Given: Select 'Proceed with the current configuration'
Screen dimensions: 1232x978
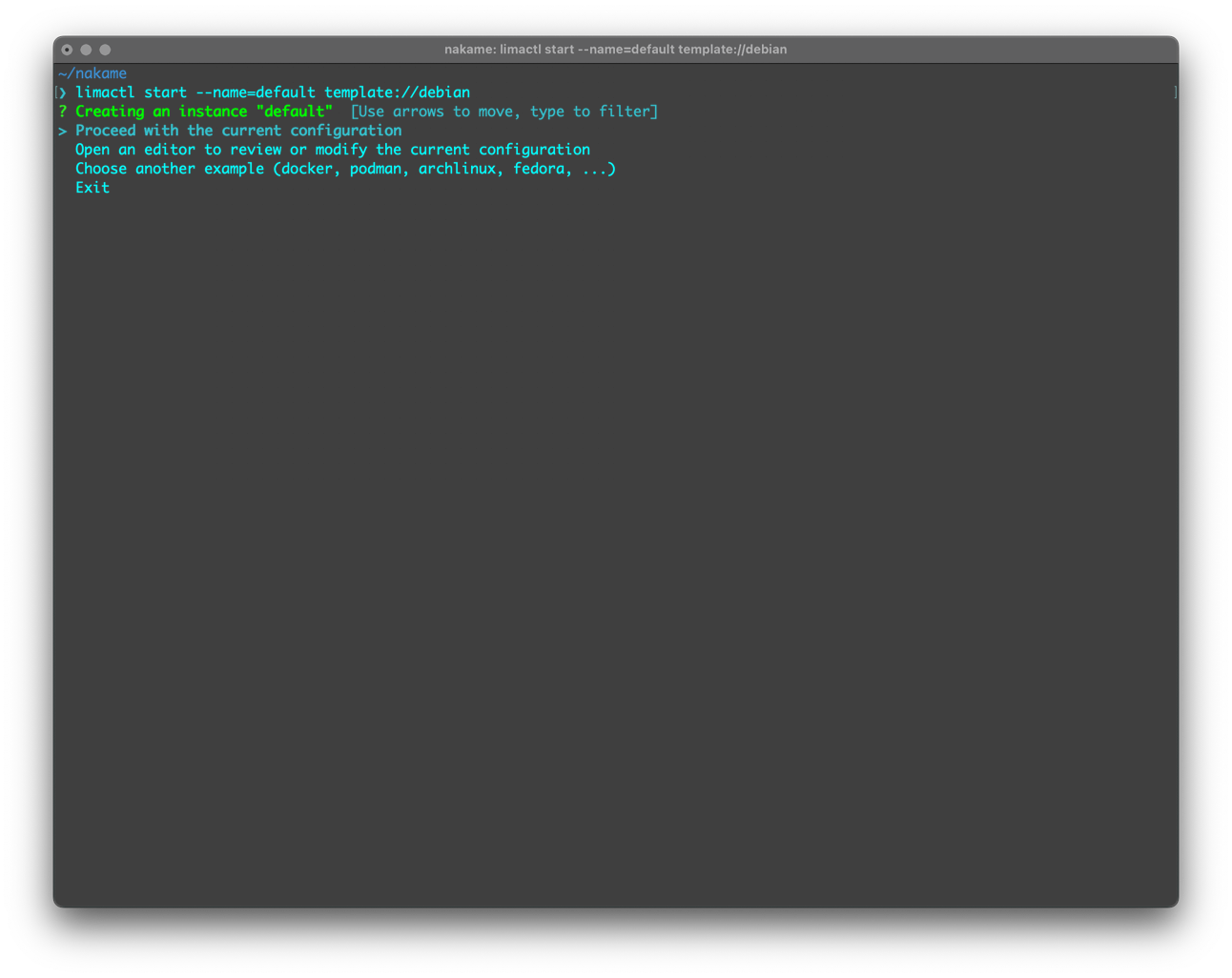Looking at the screenshot, I should tap(238, 131).
